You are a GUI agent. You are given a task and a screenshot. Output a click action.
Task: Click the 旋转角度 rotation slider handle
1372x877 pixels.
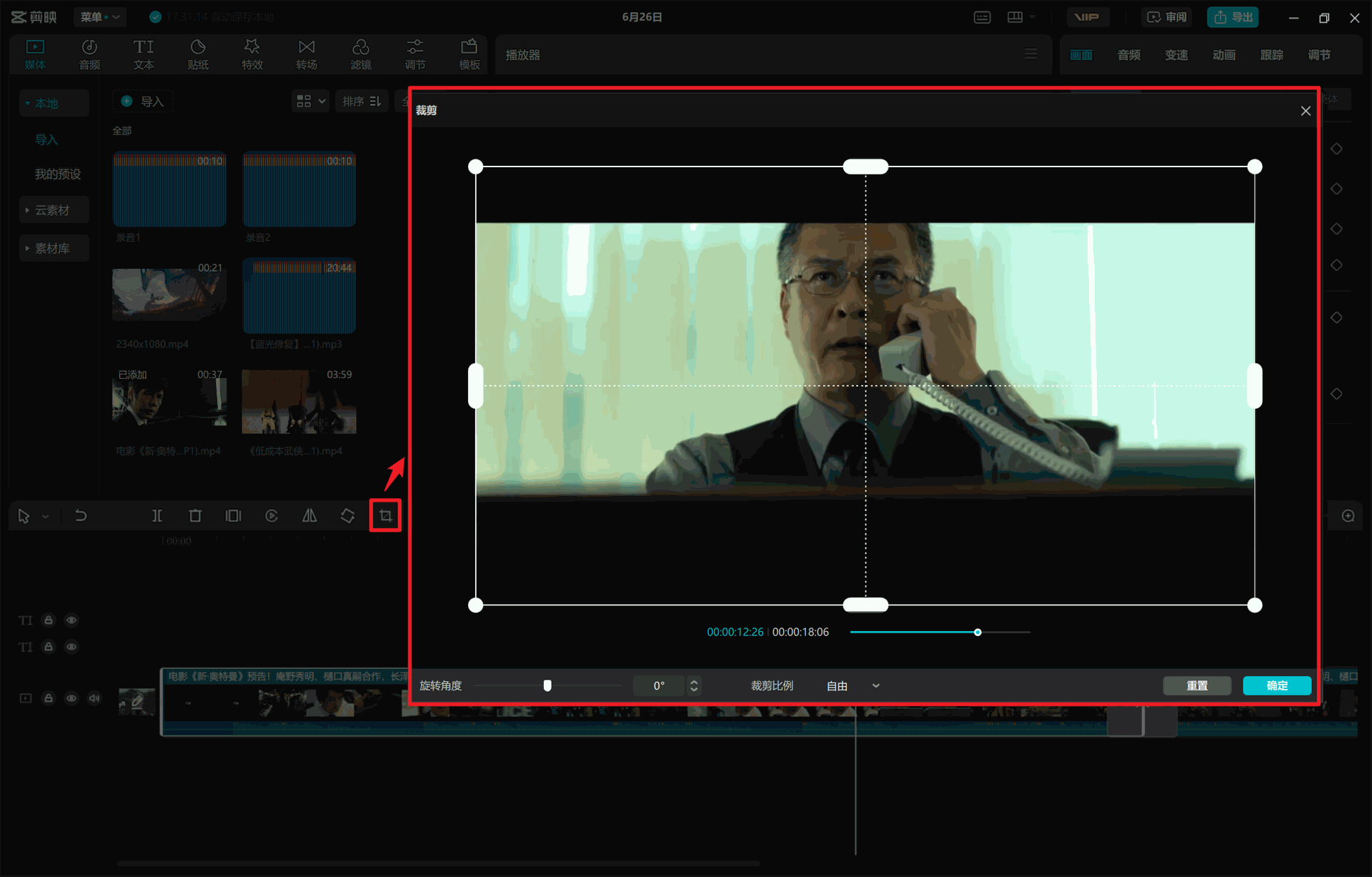[x=547, y=686]
